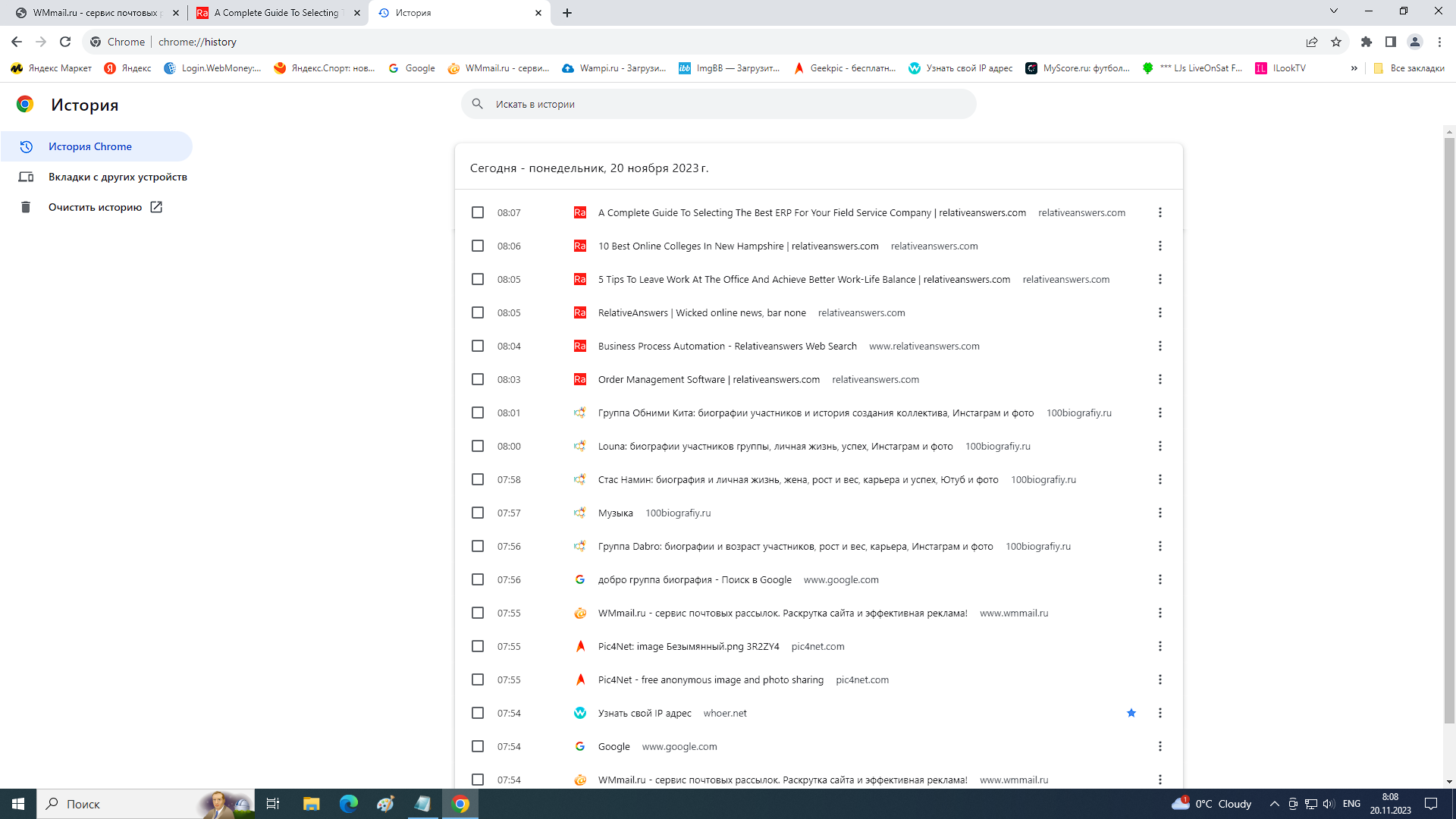Tick the checkbox for 5 Tips To Leave Work entry
Image resolution: width=1456 pixels, height=819 pixels.
click(x=478, y=279)
